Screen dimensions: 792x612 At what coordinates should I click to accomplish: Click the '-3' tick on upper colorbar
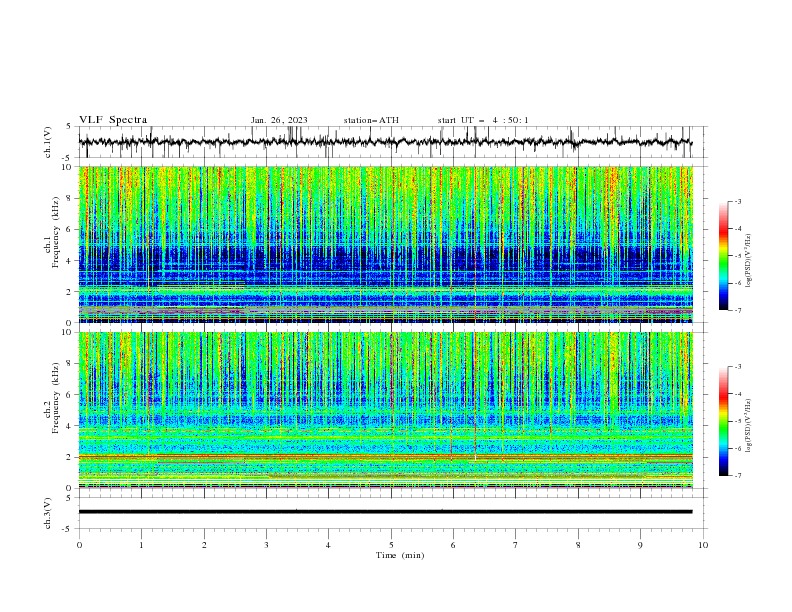(x=737, y=201)
